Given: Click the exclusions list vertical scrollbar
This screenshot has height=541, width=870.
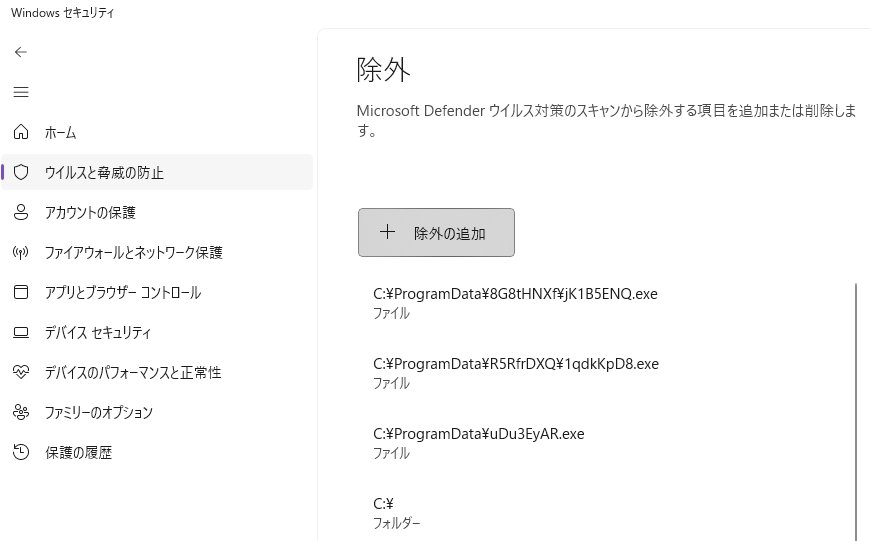Looking at the screenshot, I should tap(857, 410).
